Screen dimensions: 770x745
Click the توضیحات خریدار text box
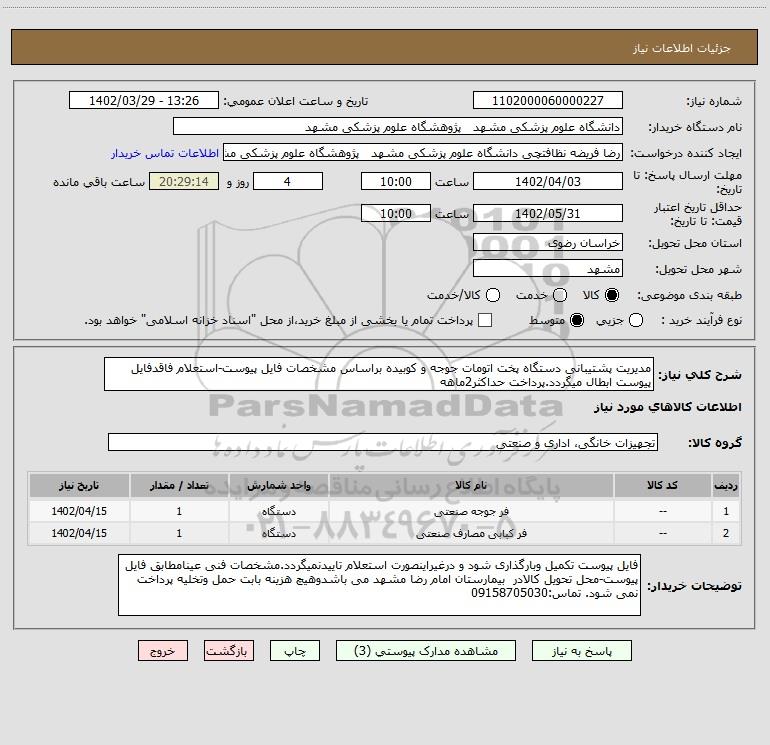tap(379, 585)
